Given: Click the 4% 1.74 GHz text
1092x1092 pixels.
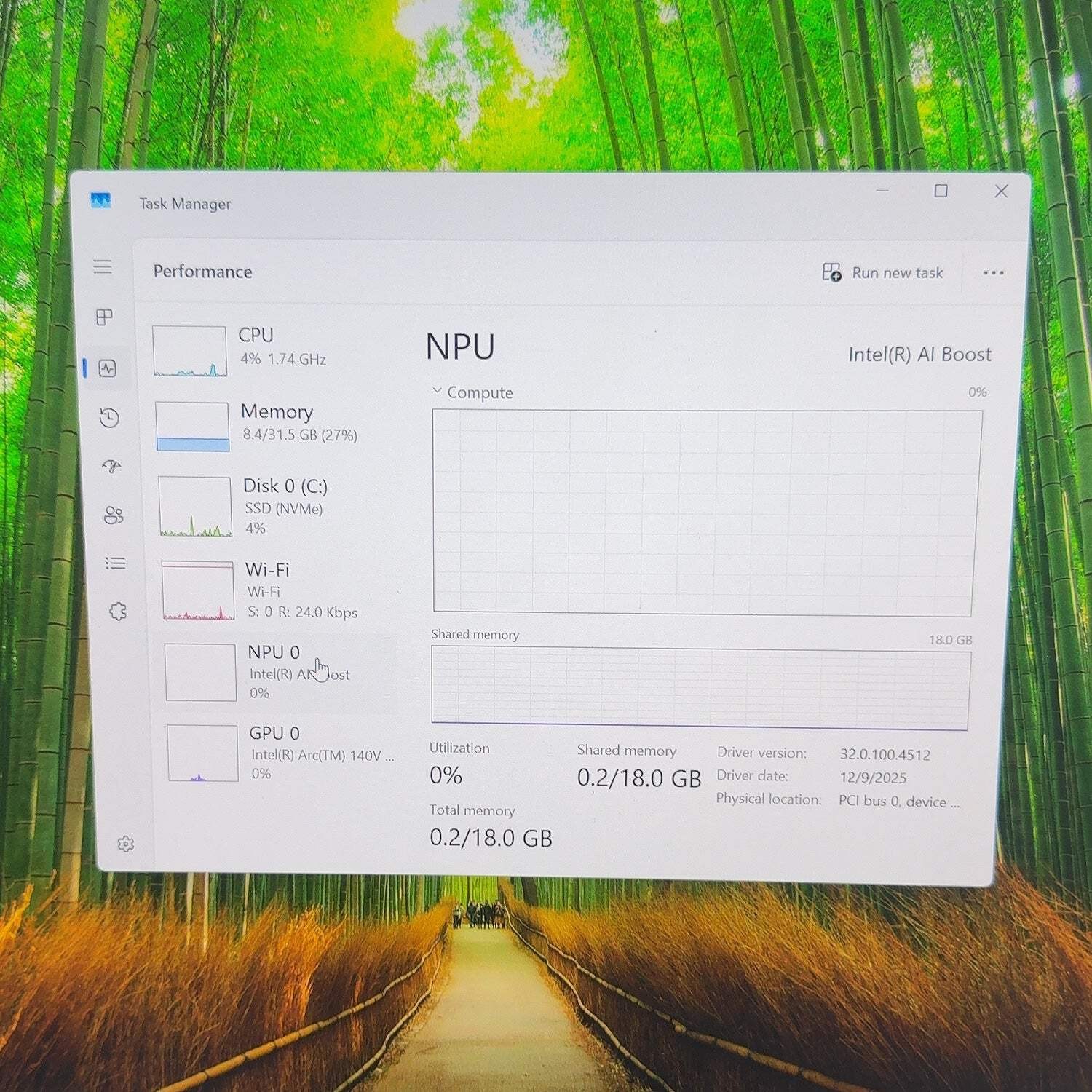Looking at the screenshot, I should [283, 359].
